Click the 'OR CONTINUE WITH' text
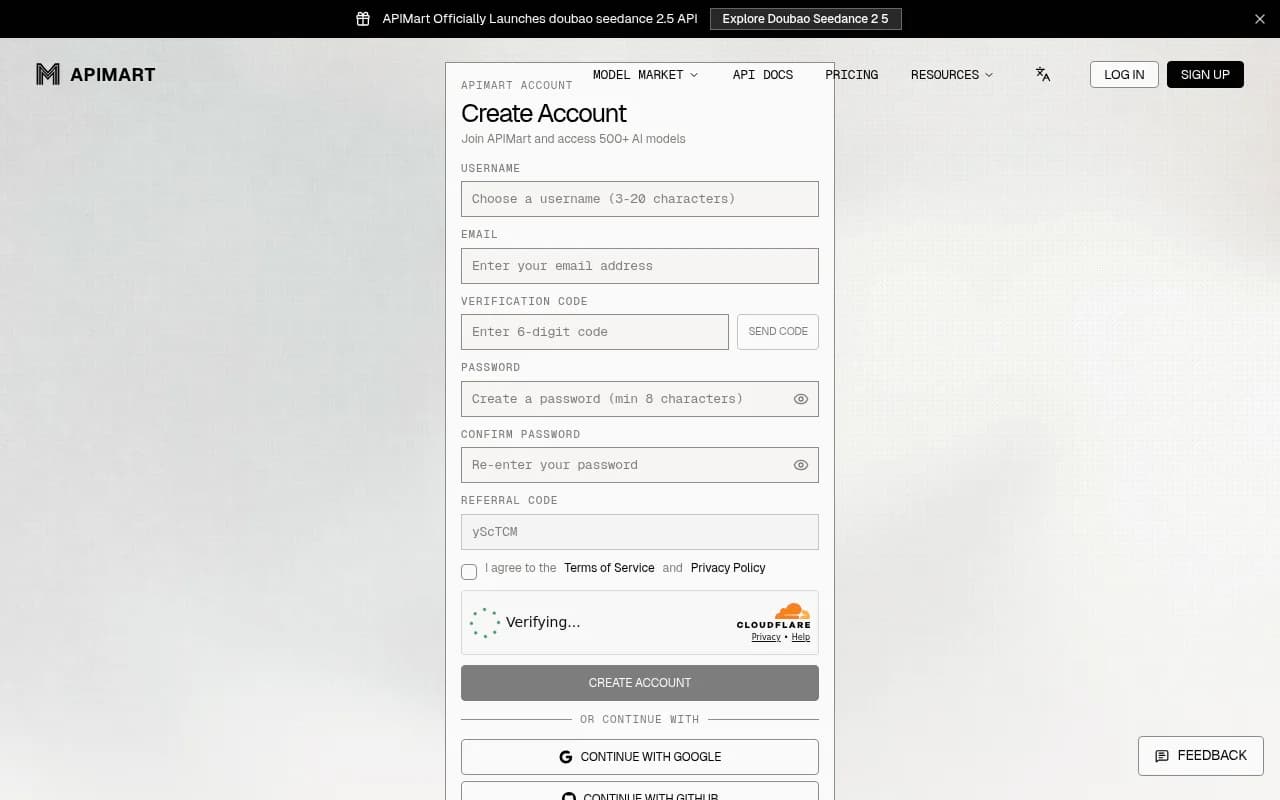Screen dimensions: 1280x800 pyautogui.click(x=640, y=720)
